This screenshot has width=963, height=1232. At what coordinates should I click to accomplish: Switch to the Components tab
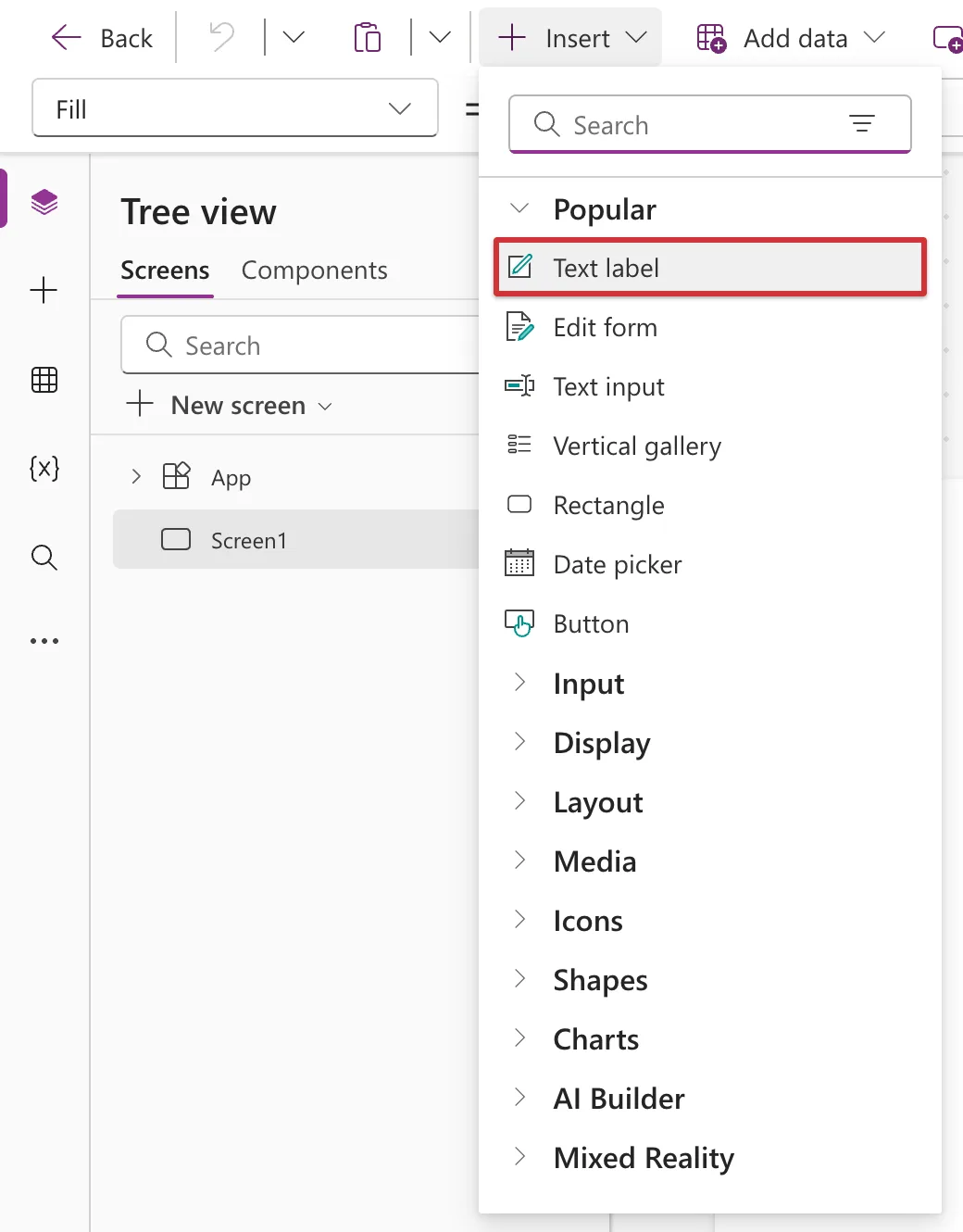click(315, 270)
